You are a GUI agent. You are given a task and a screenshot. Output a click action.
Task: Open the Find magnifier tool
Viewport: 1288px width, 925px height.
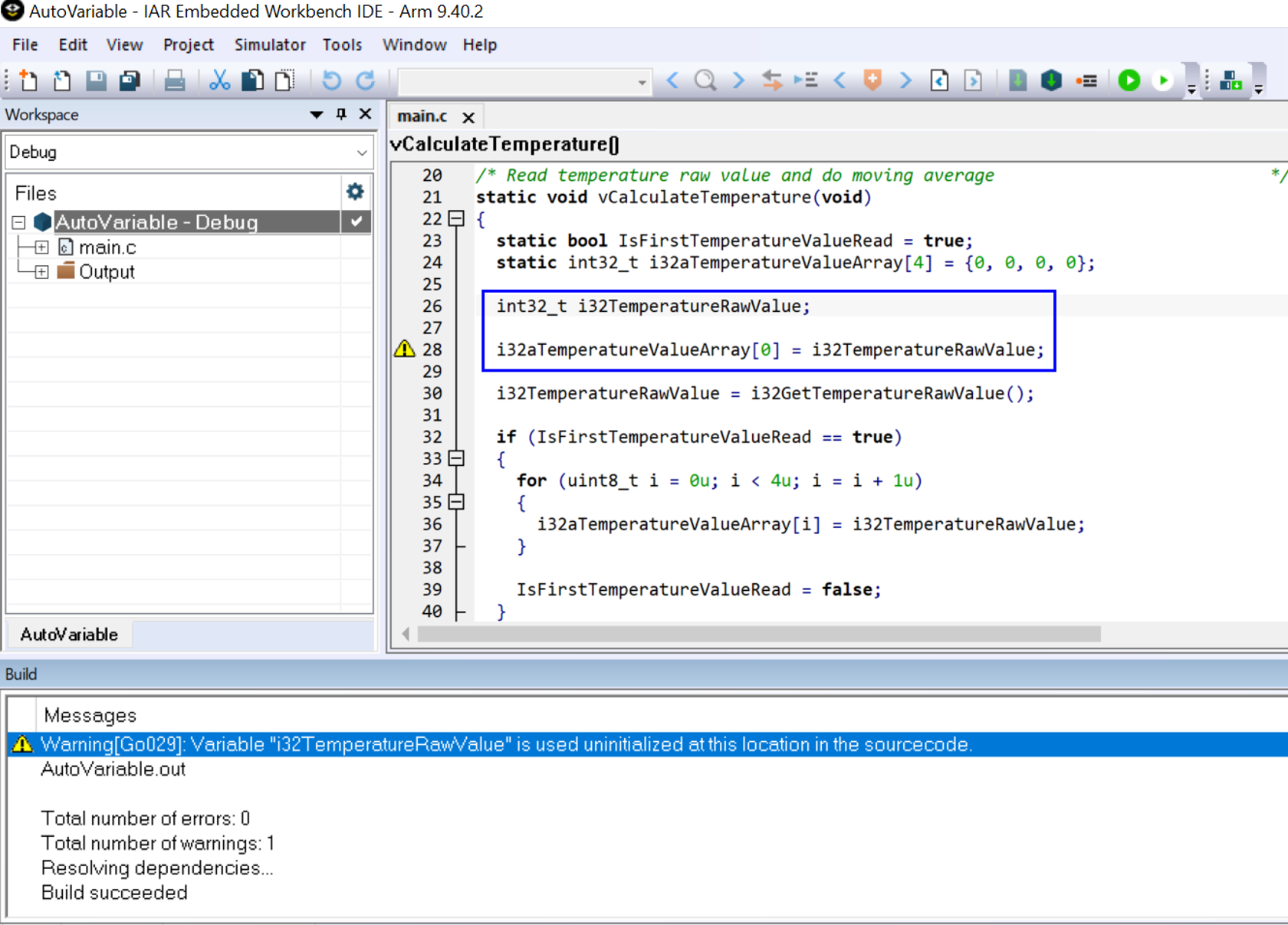tap(705, 80)
